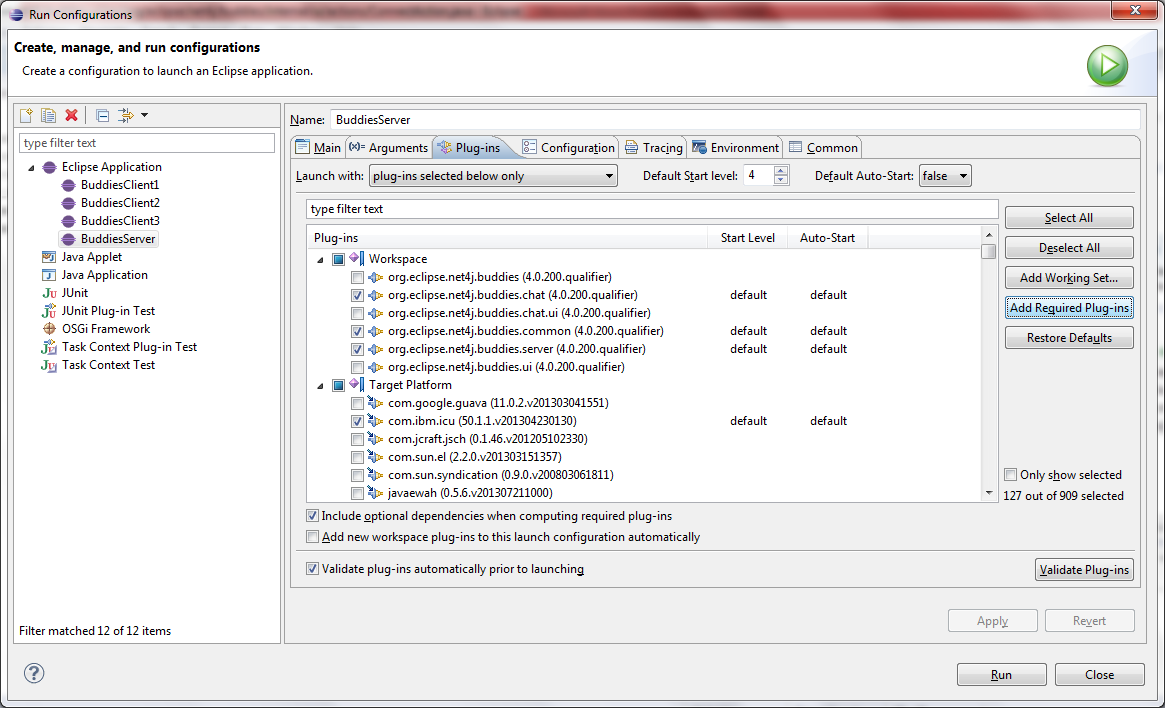1165x708 pixels.
Task: Click the com.sun.syndication plug-in icon
Action: [x=375, y=475]
